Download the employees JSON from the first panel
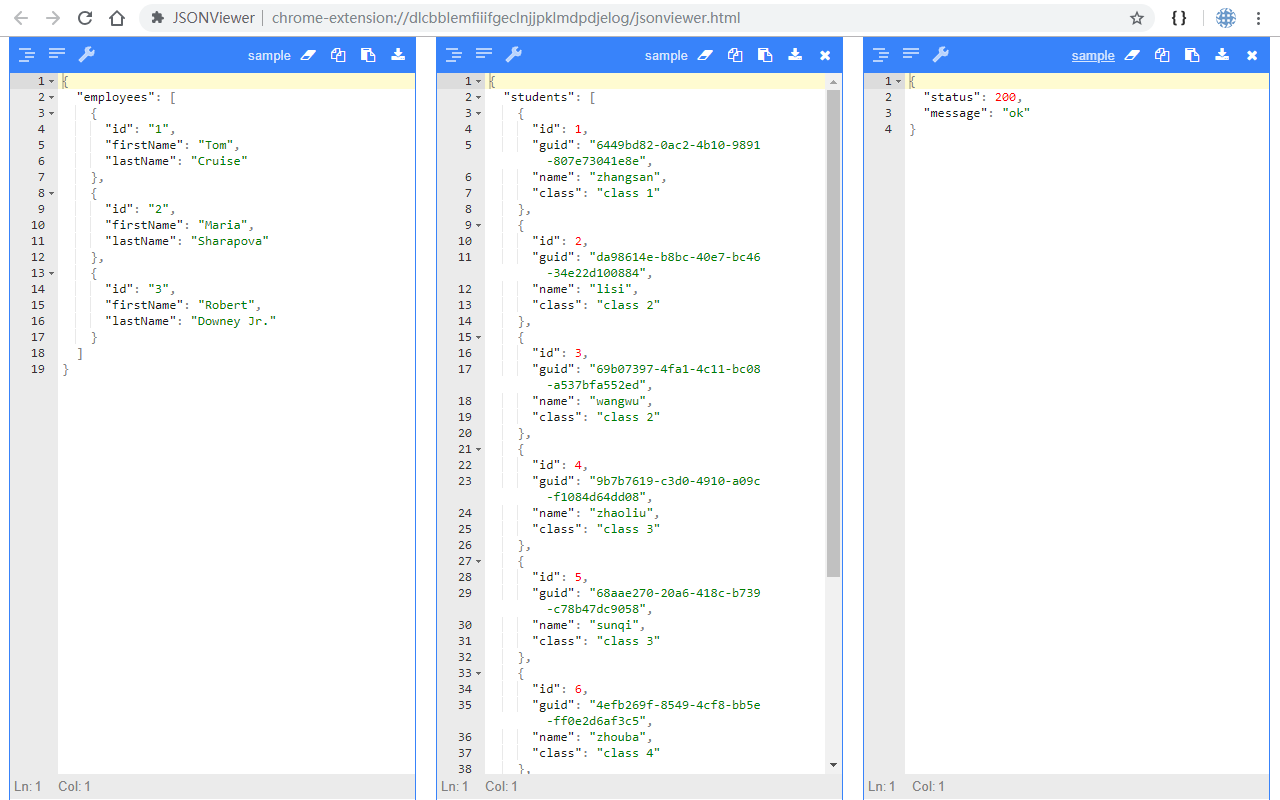The image size is (1280, 800). click(397, 55)
